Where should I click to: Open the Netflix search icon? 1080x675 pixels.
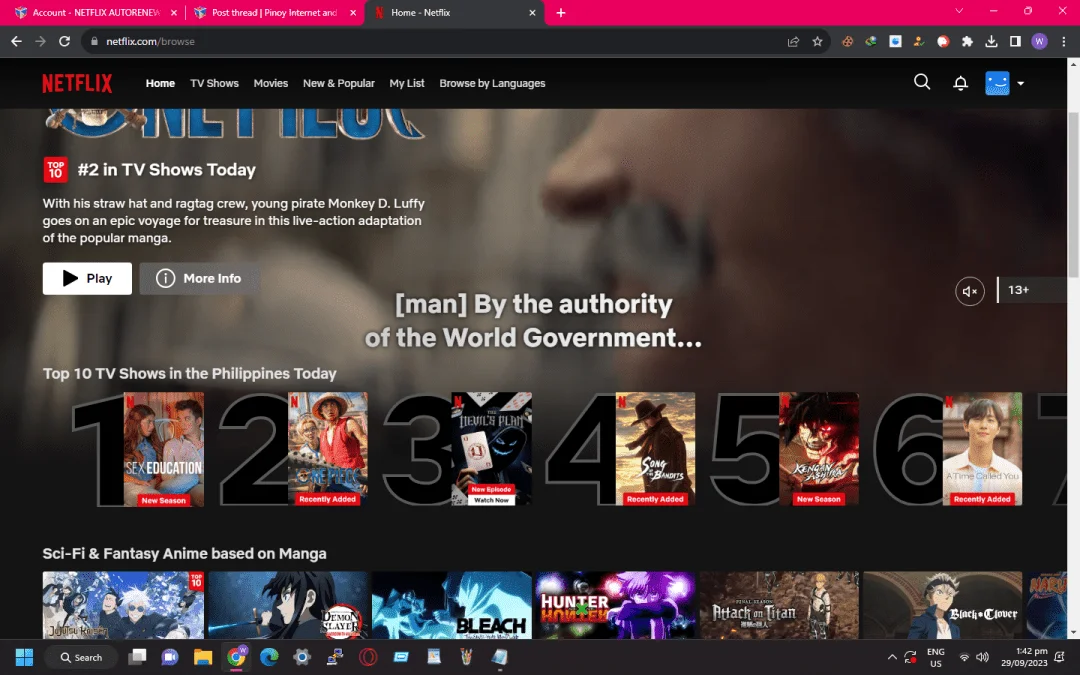pyautogui.click(x=922, y=83)
